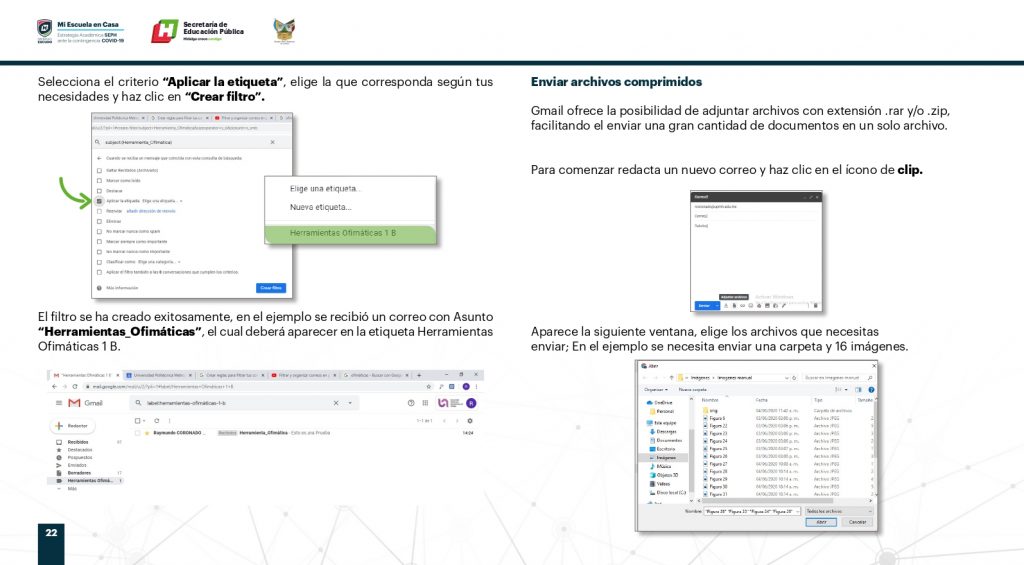Click 'Cancelar' in file dialog
Viewport: 1024px width, 565px height.
point(857,522)
